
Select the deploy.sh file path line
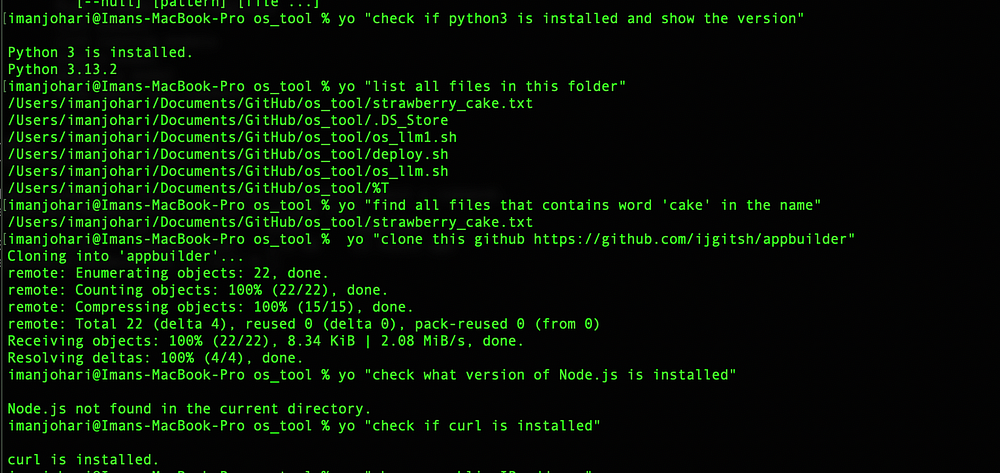pos(228,154)
